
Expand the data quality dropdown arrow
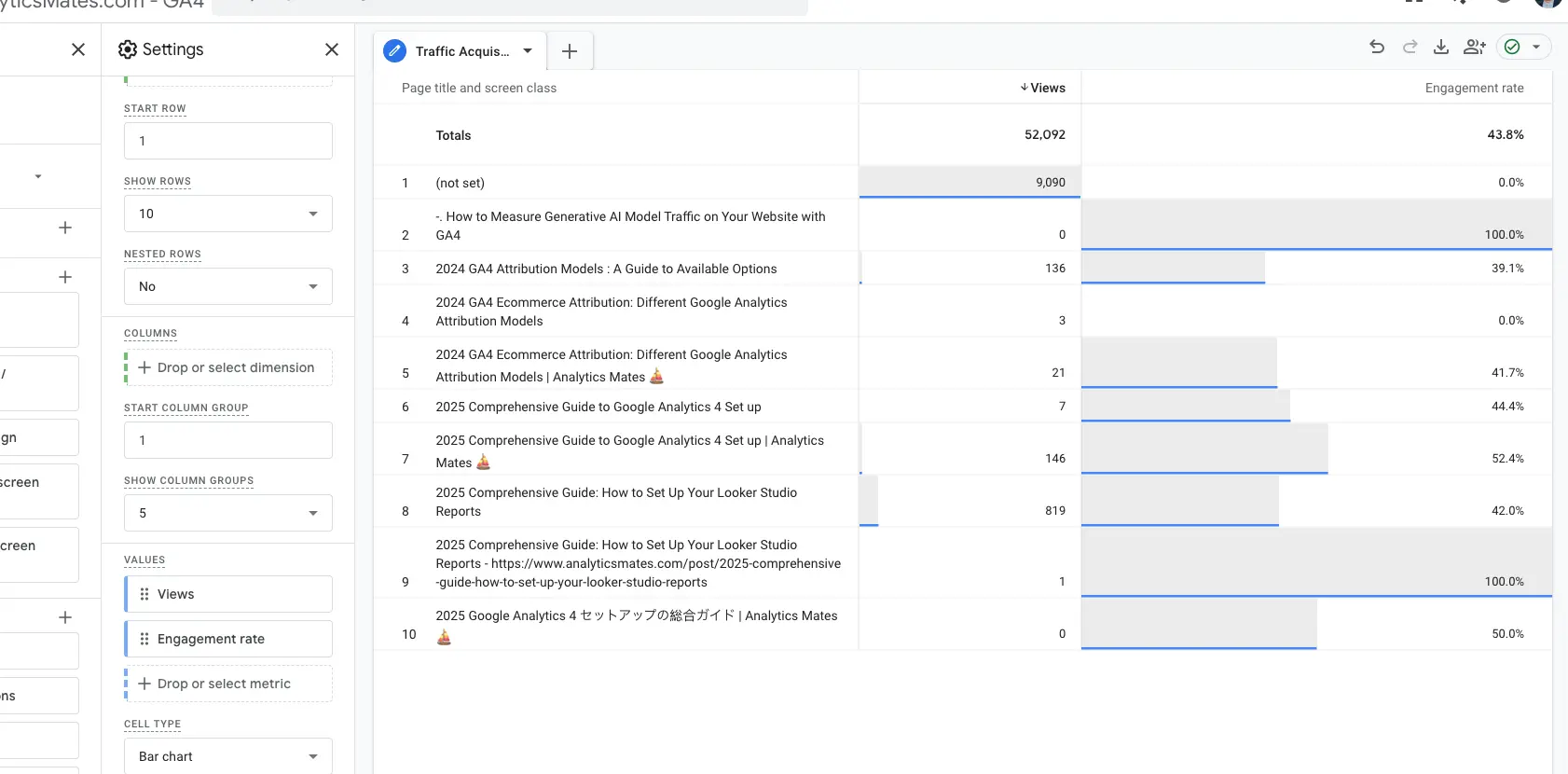click(x=1536, y=47)
